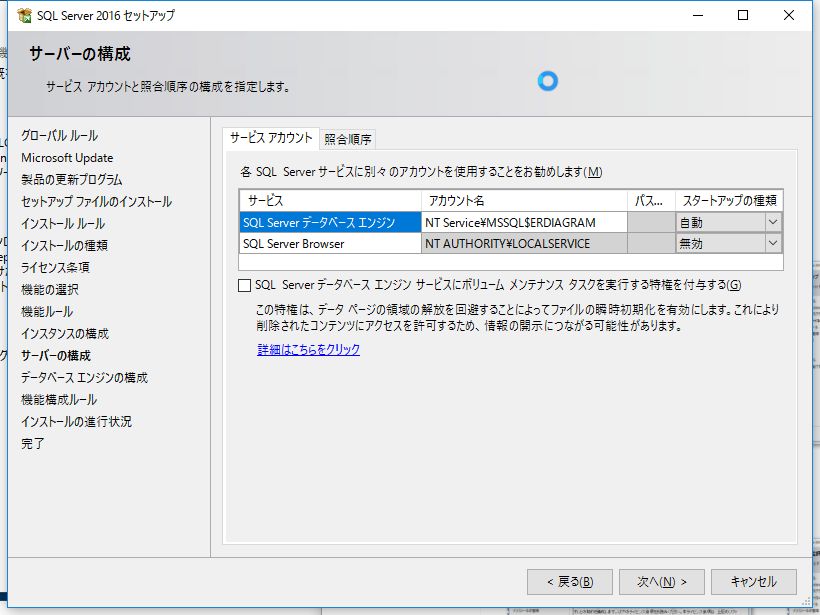
Task: Edit account name NT Service¥MSSQL$ERDIAGRAM
Action: [x=524, y=222]
